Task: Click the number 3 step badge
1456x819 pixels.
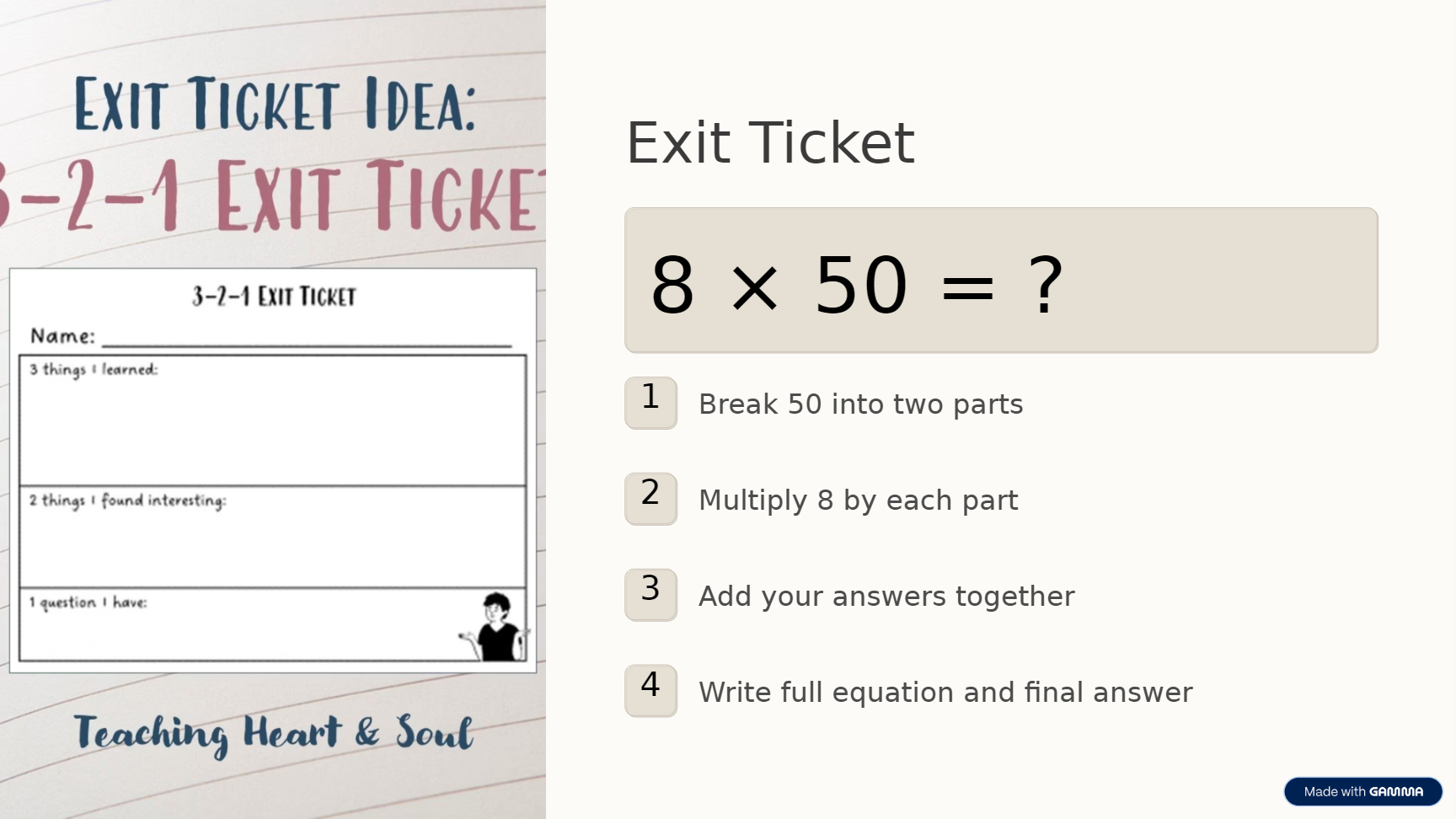Action: 650,595
